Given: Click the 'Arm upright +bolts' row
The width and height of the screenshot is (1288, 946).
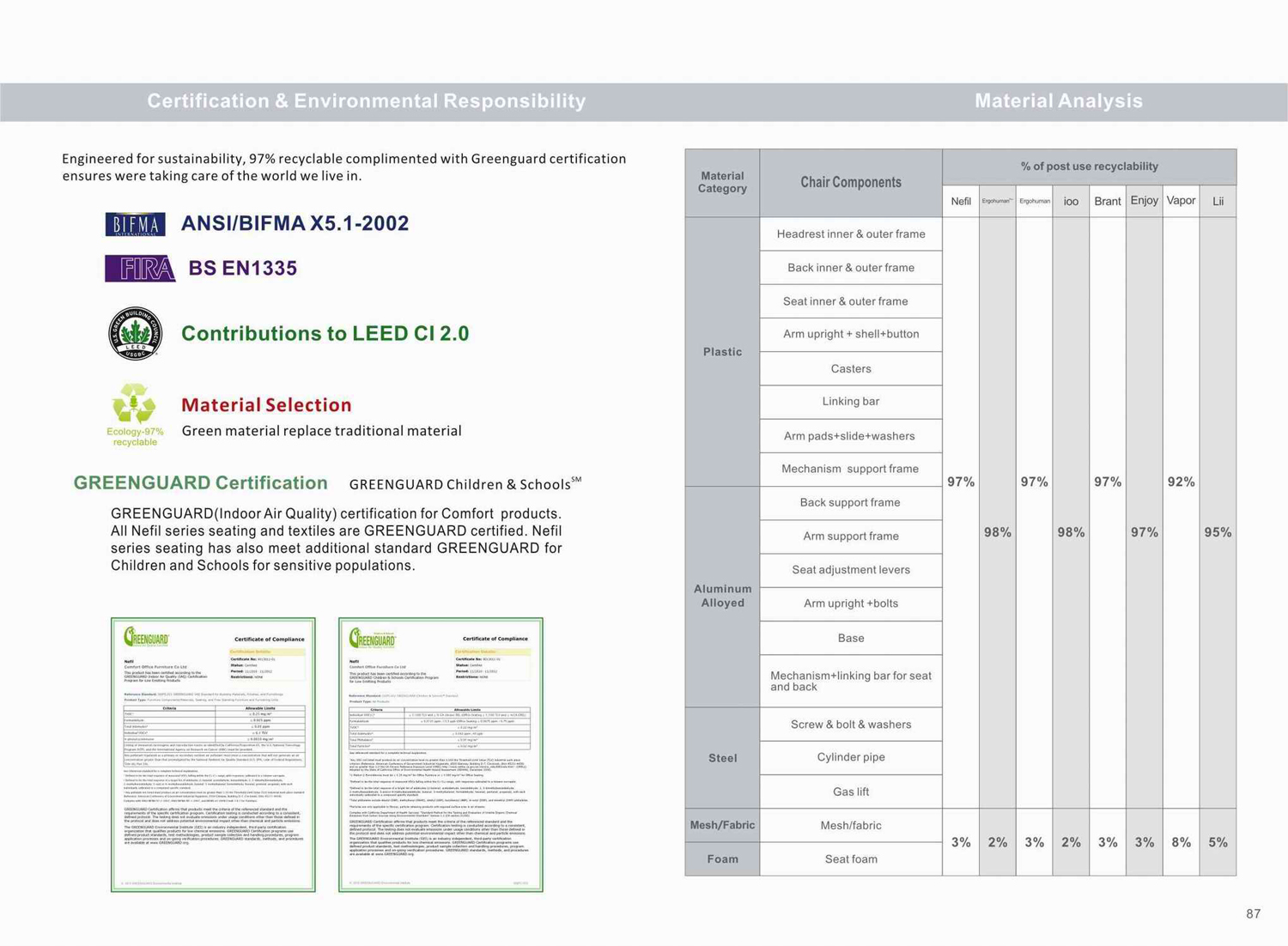Looking at the screenshot, I should tap(851, 603).
